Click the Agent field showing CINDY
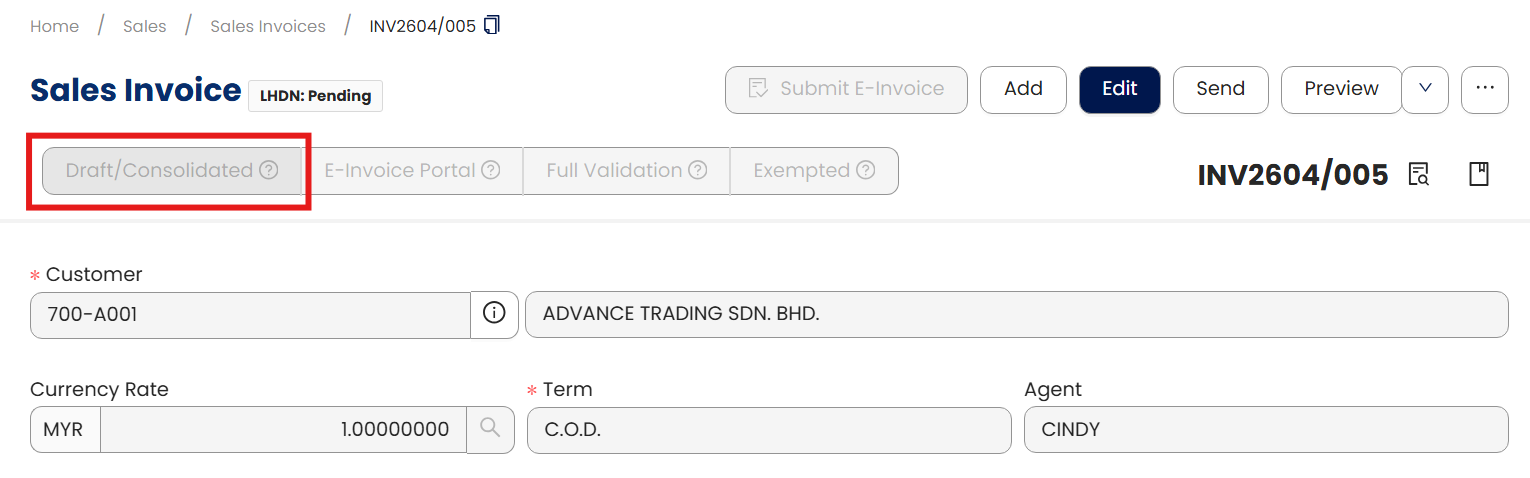Viewport: 1530px width, 478px height. pyautogui.click(x=1265, y=430)
